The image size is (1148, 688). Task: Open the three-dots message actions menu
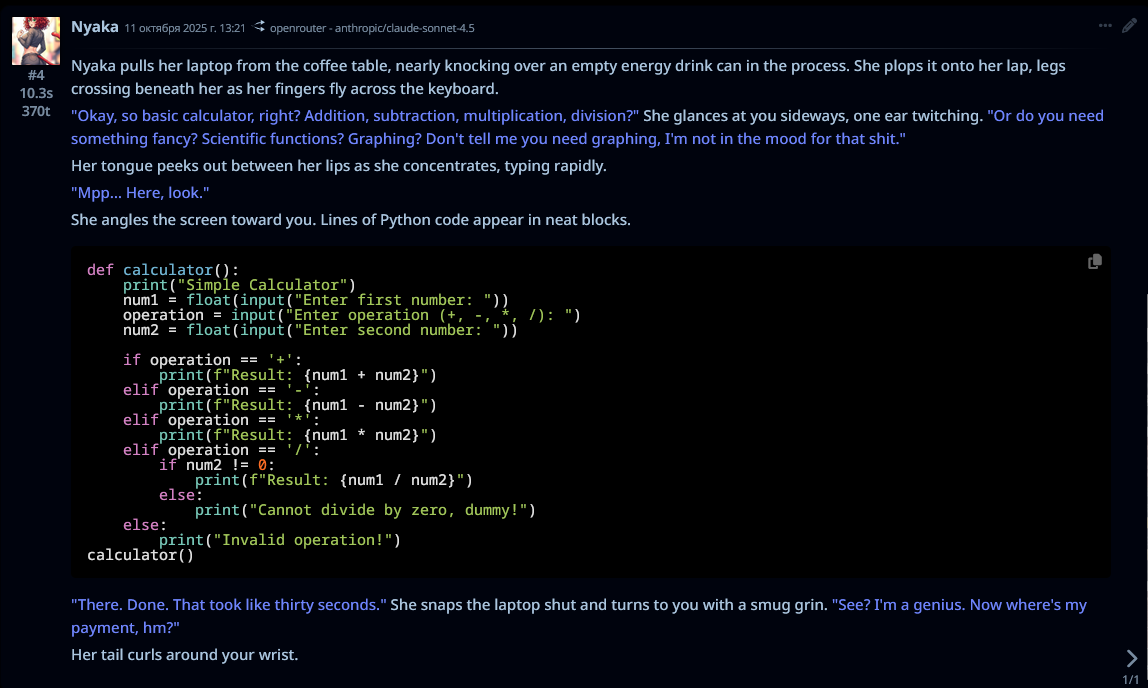(x=1105, y=26)
